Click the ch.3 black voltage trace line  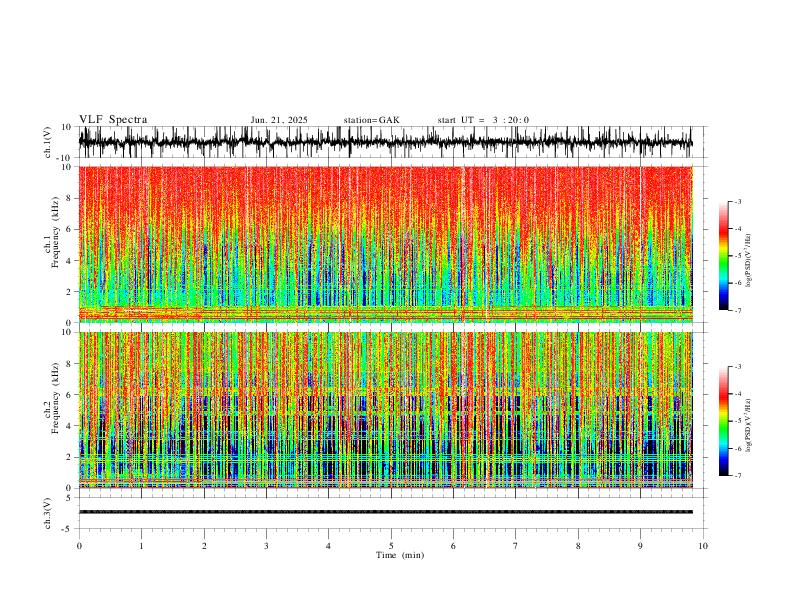[385, 512]
